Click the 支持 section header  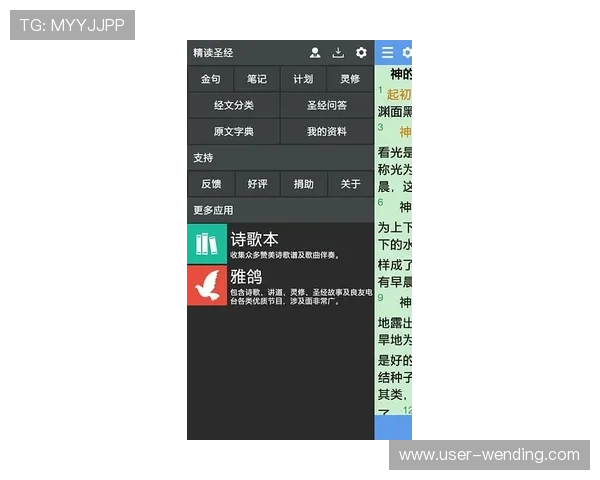point(280,157)
